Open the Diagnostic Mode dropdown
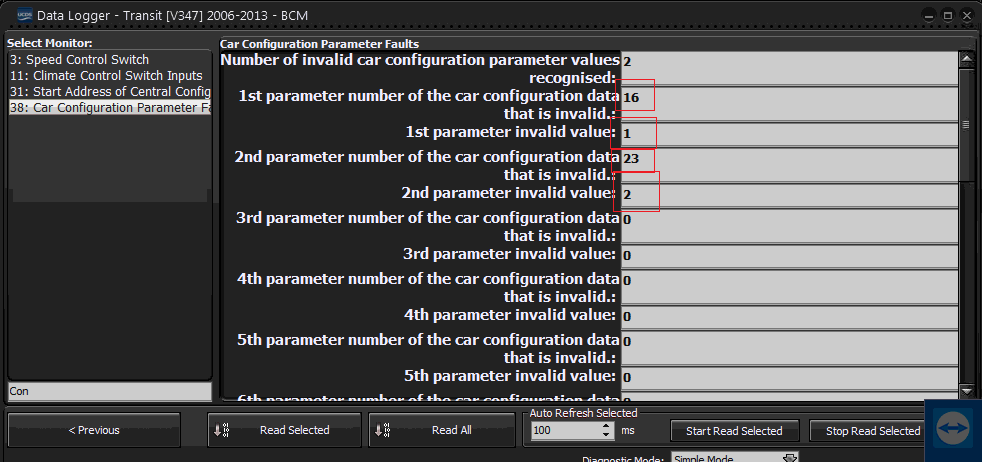Viewport: 982px width, 462px height. [790, 458]
